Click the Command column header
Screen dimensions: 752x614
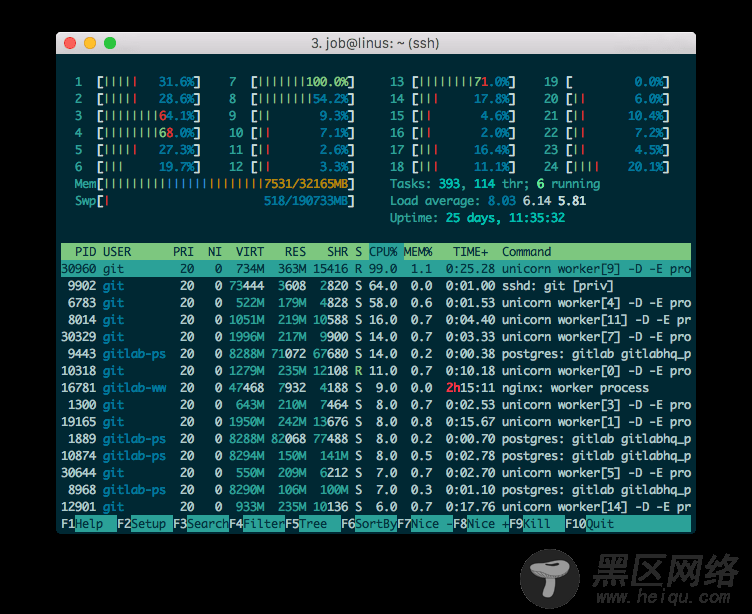tap(527, 252)
